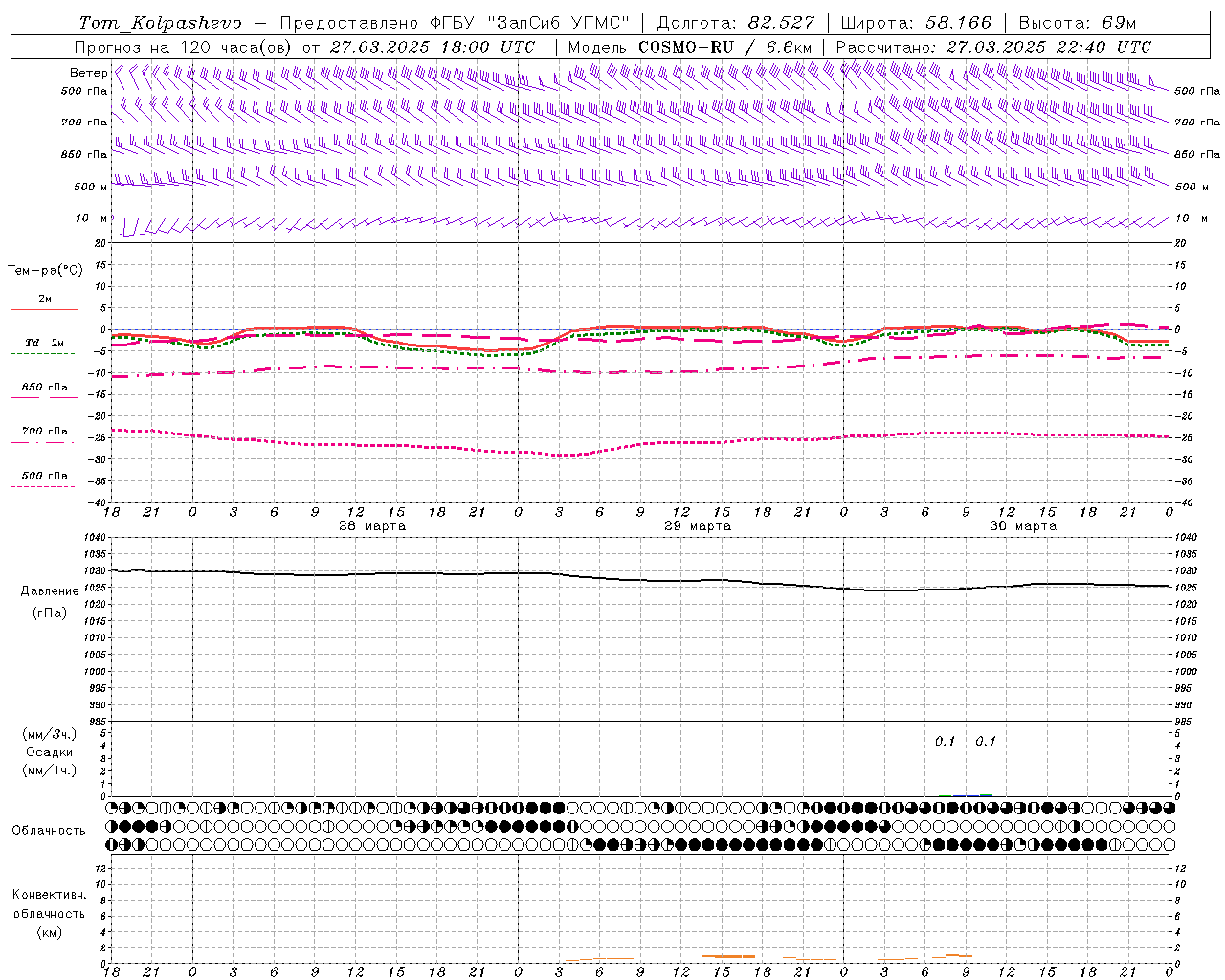Image resolution: width=1225 pixels, height=980 pixels.
Task: Click the Тем-ра(°C) axis title
Action: (45, 271)
